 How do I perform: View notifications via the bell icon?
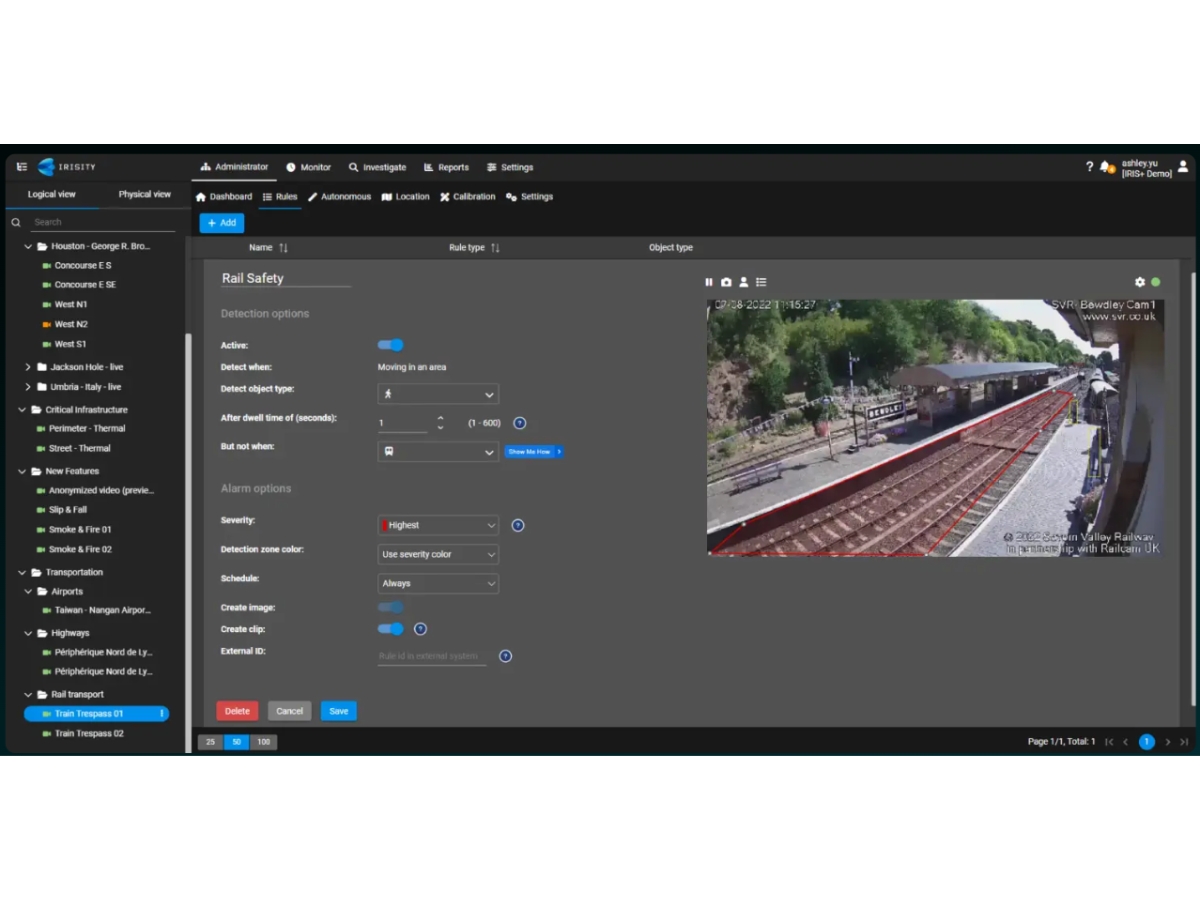(1106, 167)
